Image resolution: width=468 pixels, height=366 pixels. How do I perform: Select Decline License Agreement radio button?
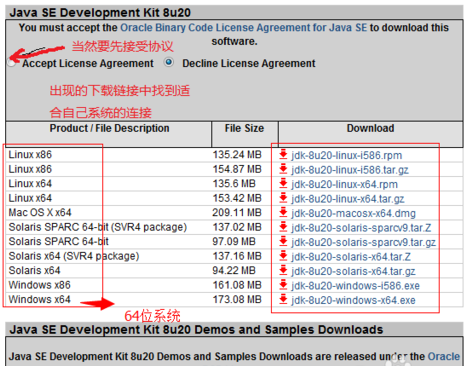pyautogui.click(x=169, y=62)
